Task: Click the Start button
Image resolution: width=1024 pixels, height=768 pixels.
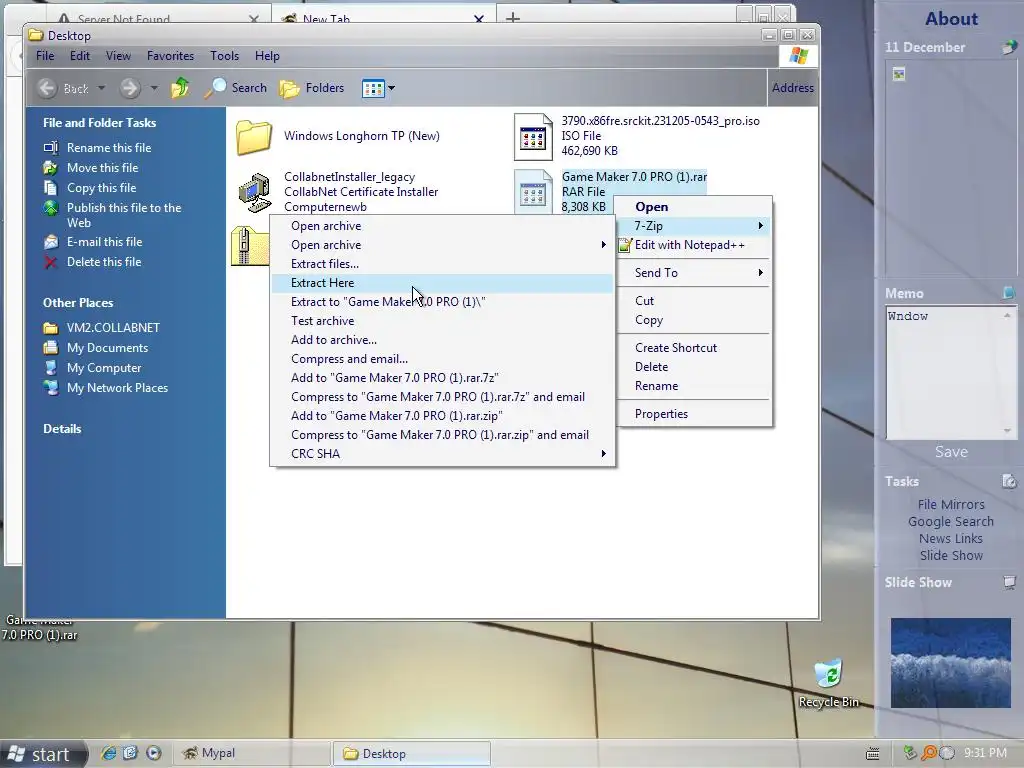Action: [x=42, y=754]
